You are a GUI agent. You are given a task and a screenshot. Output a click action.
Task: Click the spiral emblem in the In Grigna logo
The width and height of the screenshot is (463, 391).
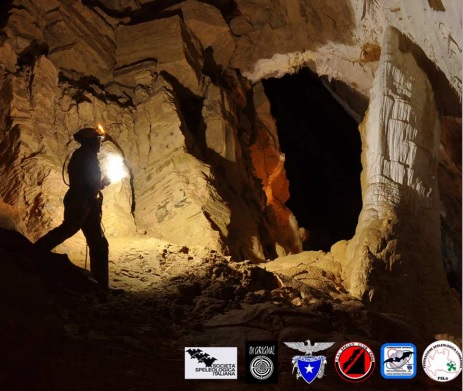point(262,368)
